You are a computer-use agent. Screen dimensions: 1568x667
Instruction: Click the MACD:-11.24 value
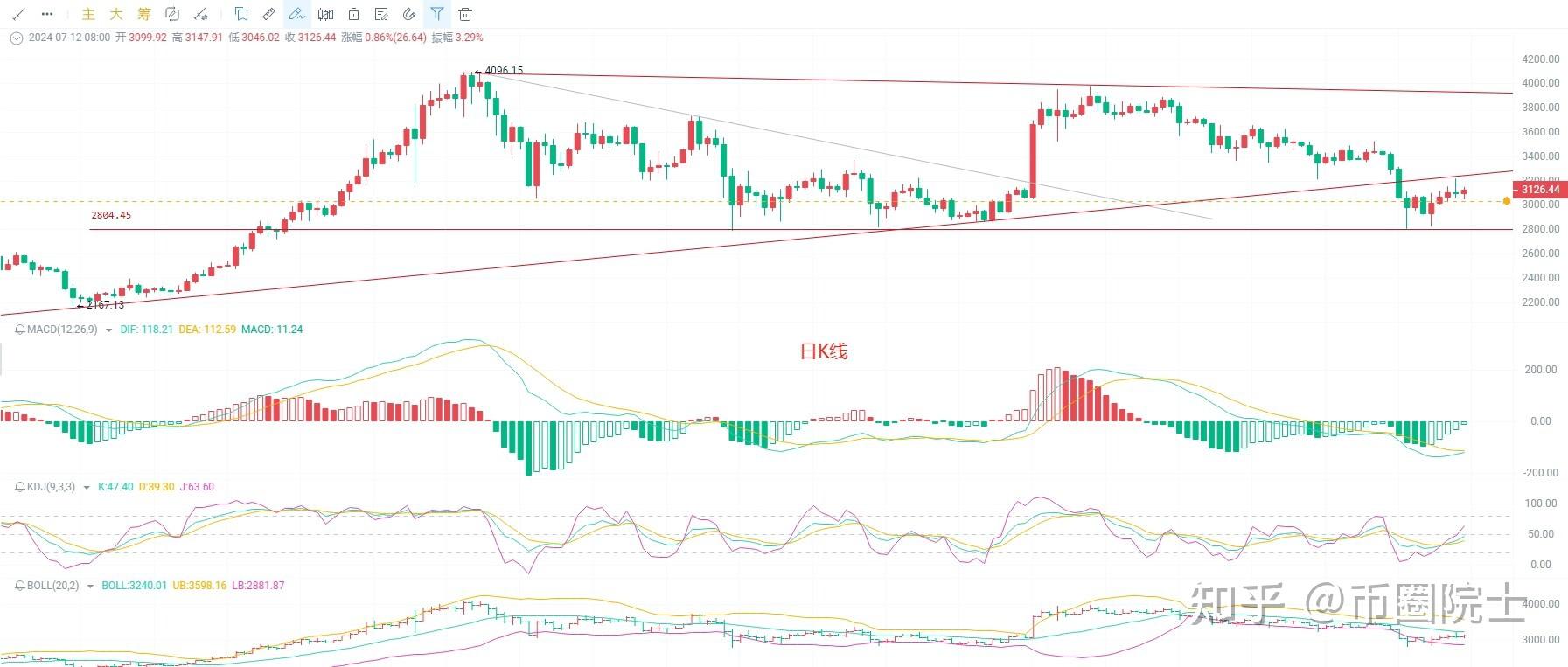point(272,330)
